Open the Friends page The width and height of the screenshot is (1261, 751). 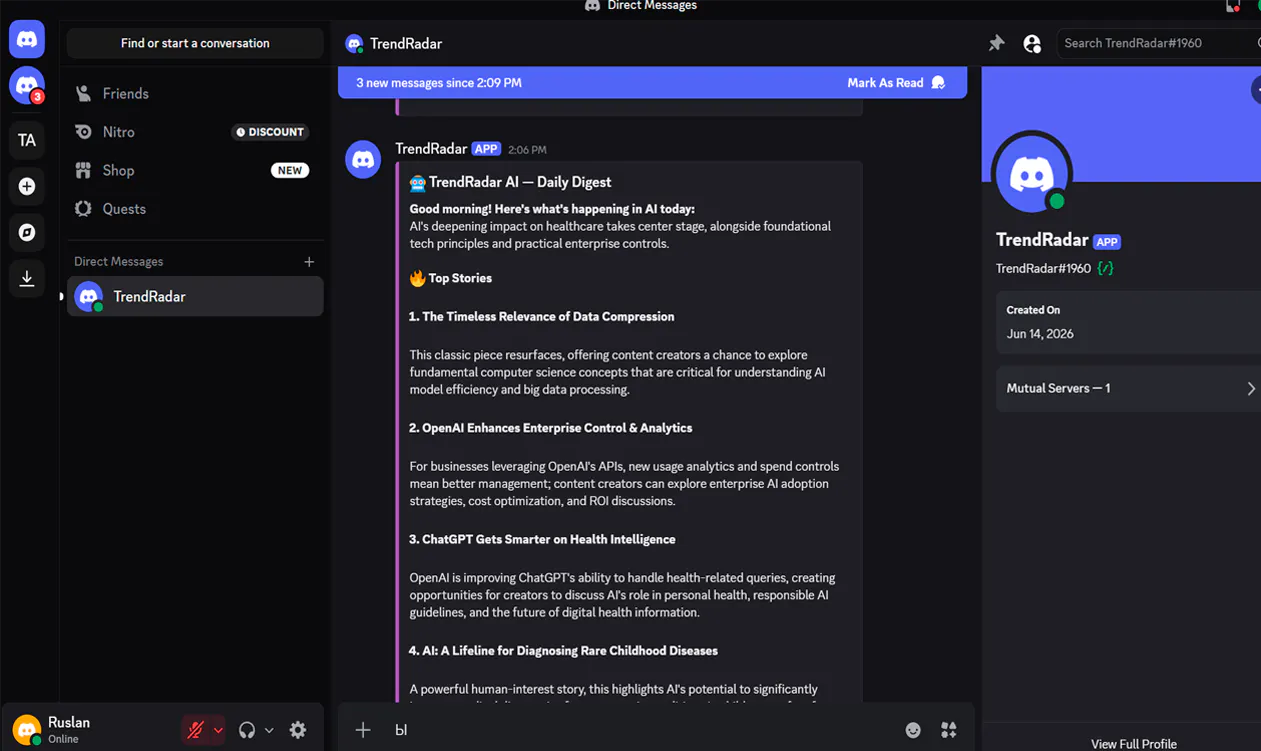(x=195, y=93)
